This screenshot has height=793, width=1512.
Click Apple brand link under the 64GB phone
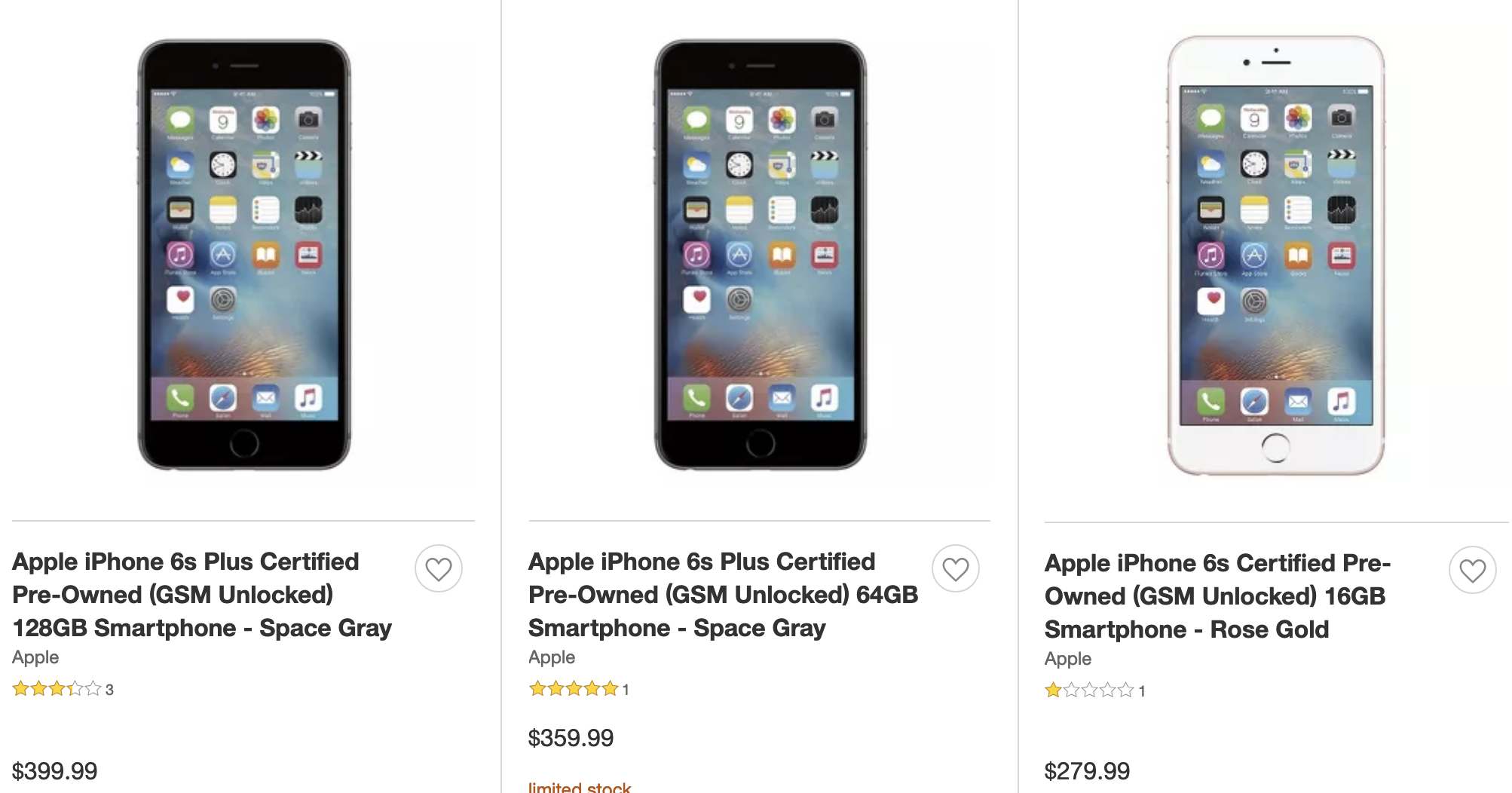point(552,657)
